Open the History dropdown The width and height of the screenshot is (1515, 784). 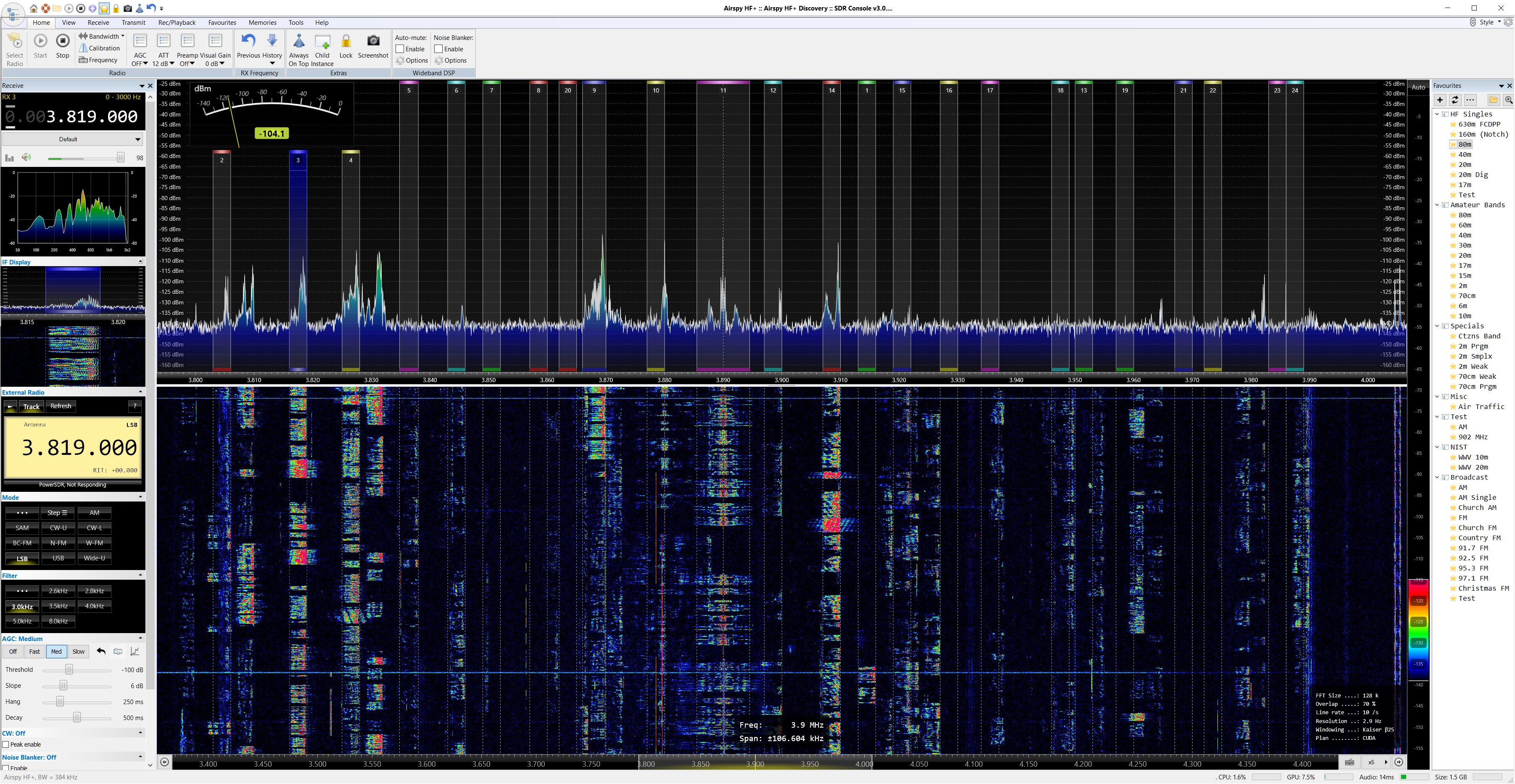[x=272, y=50]
